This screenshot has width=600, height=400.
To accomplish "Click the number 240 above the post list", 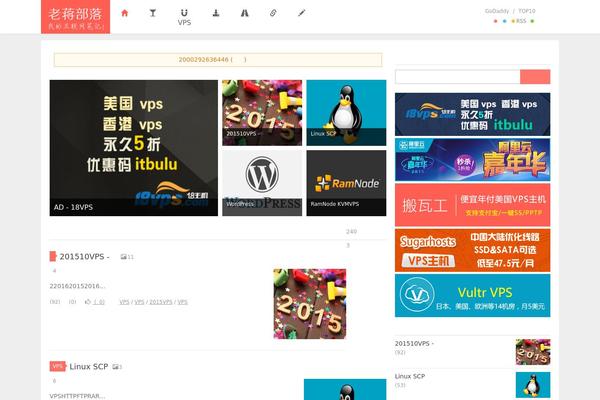I will tap(351, 232).
